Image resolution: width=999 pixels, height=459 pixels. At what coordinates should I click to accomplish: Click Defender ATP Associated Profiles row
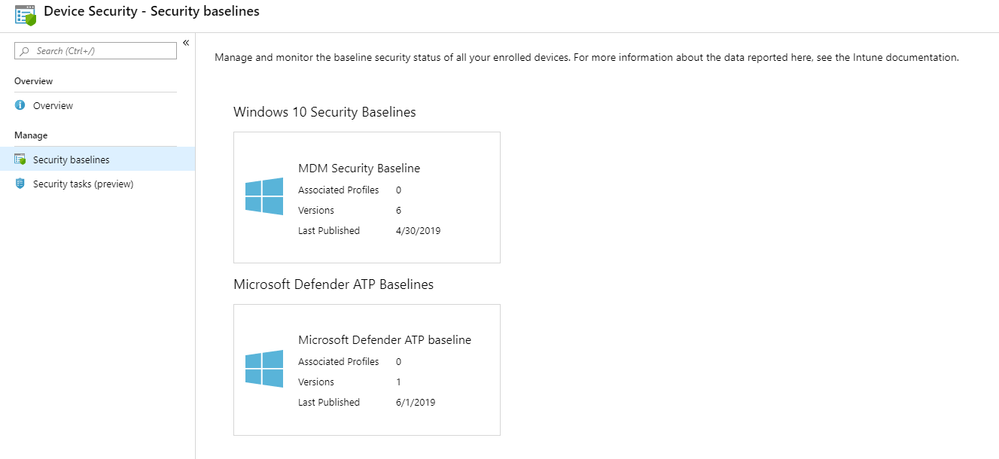pos(350,361)
